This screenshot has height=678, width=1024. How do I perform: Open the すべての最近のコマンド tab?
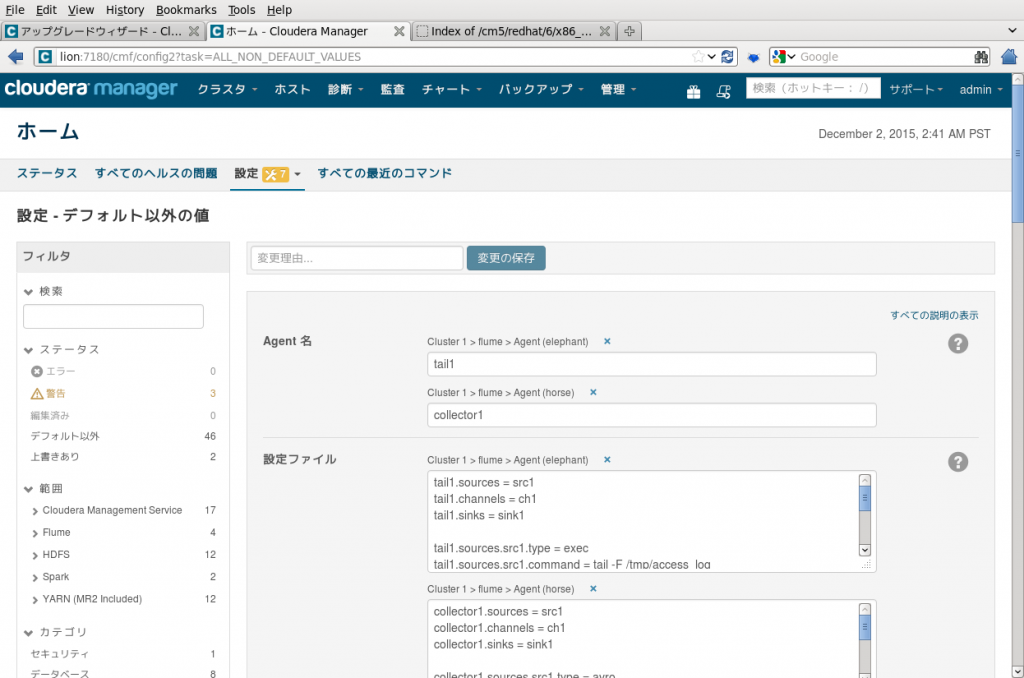[385, 173]
